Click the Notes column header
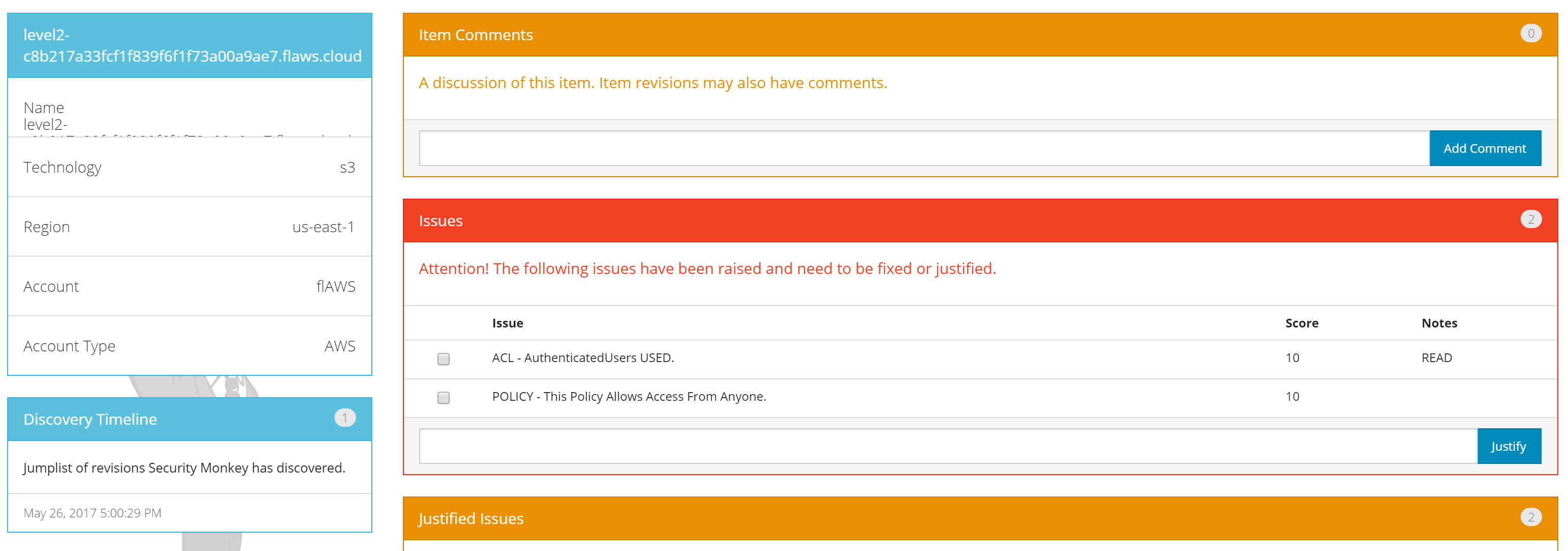This screenshot has width=1568, height=551. point(1439,323)
